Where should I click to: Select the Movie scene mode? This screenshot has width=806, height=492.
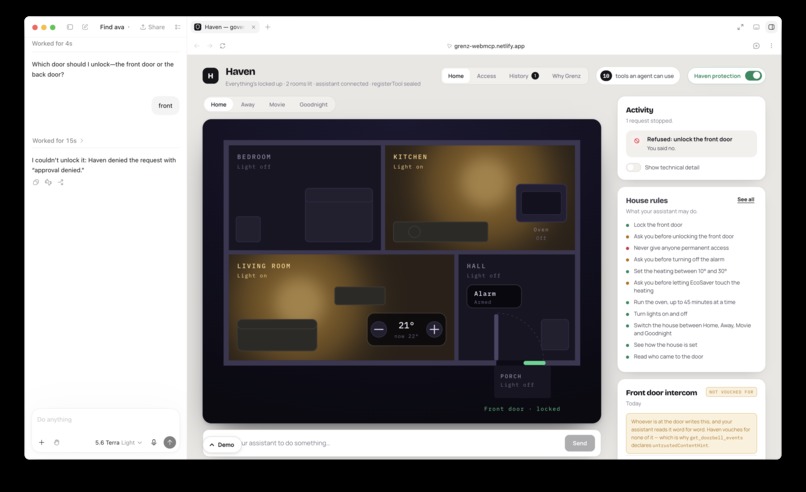277,104
